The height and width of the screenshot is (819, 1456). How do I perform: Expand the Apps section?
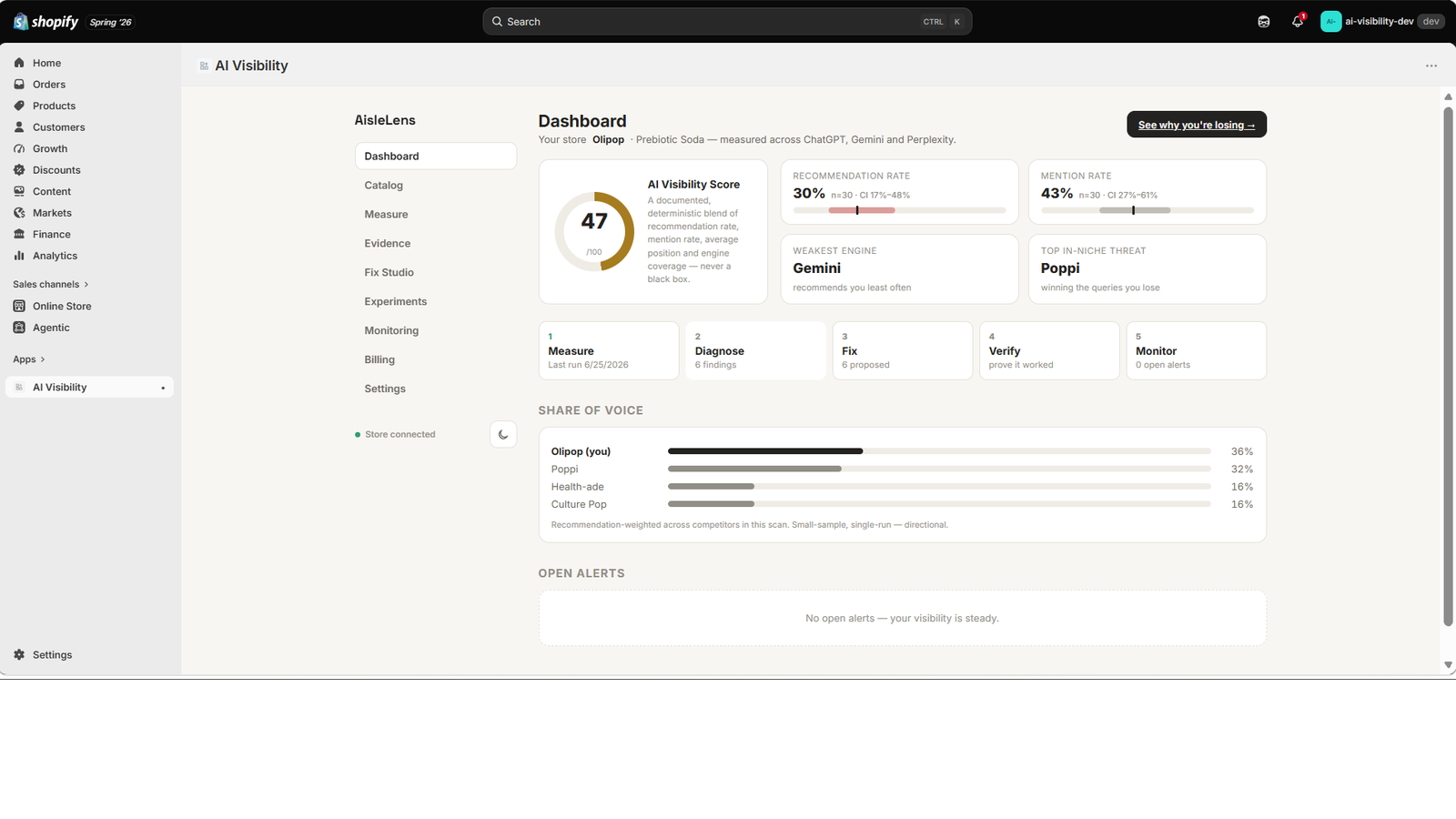(x=29, y=359)
